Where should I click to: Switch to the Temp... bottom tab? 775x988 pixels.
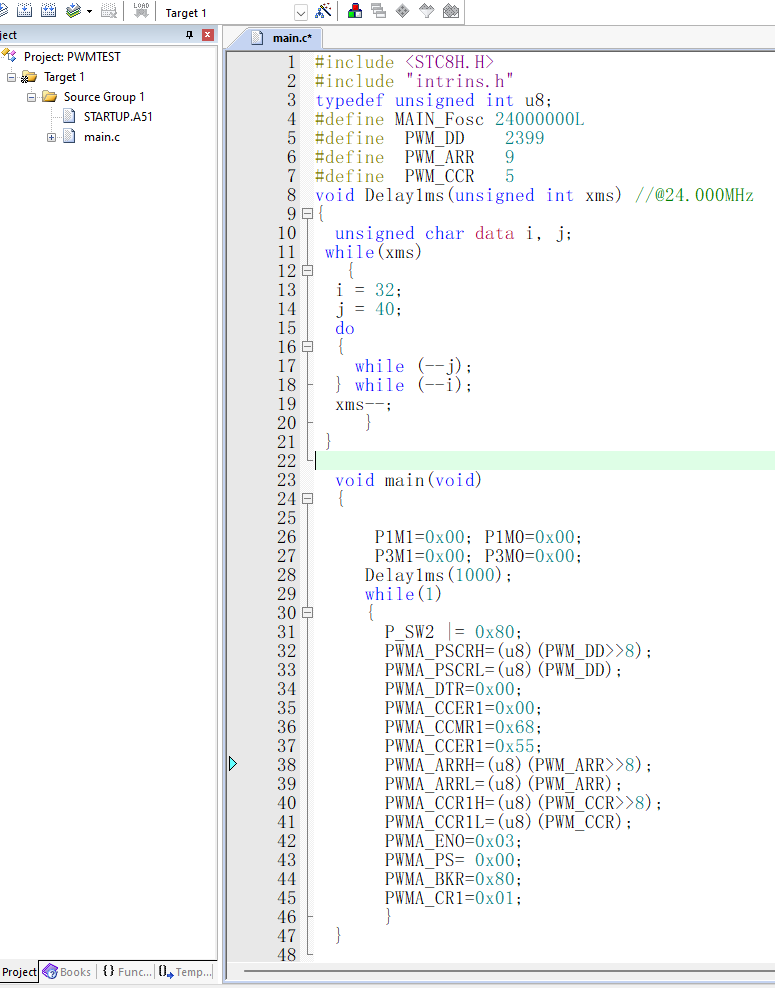point(185,972)
